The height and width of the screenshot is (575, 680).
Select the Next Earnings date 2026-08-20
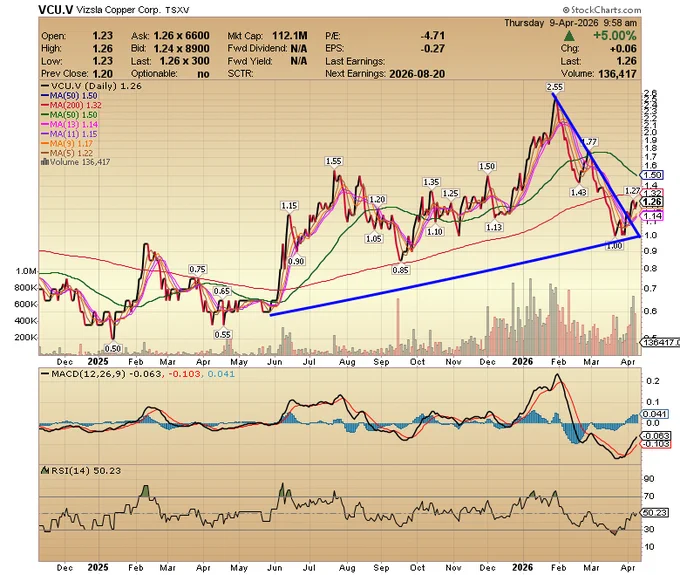[x=417, y=74]
